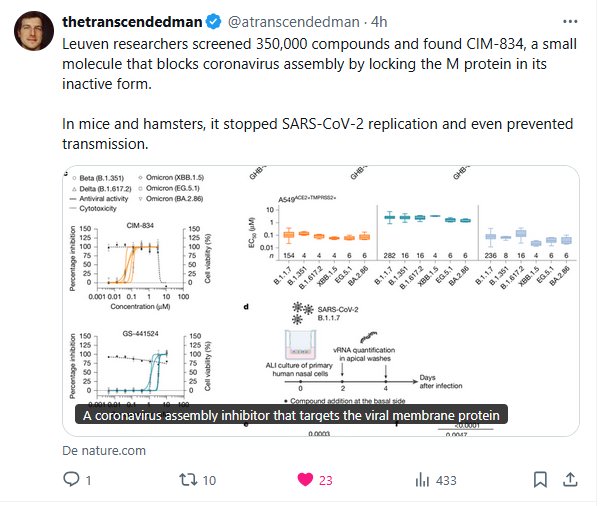Screen dimensions: 608x506
Task: Toggle the bookmark icon on this post
Action: click(x=541, y=481)
